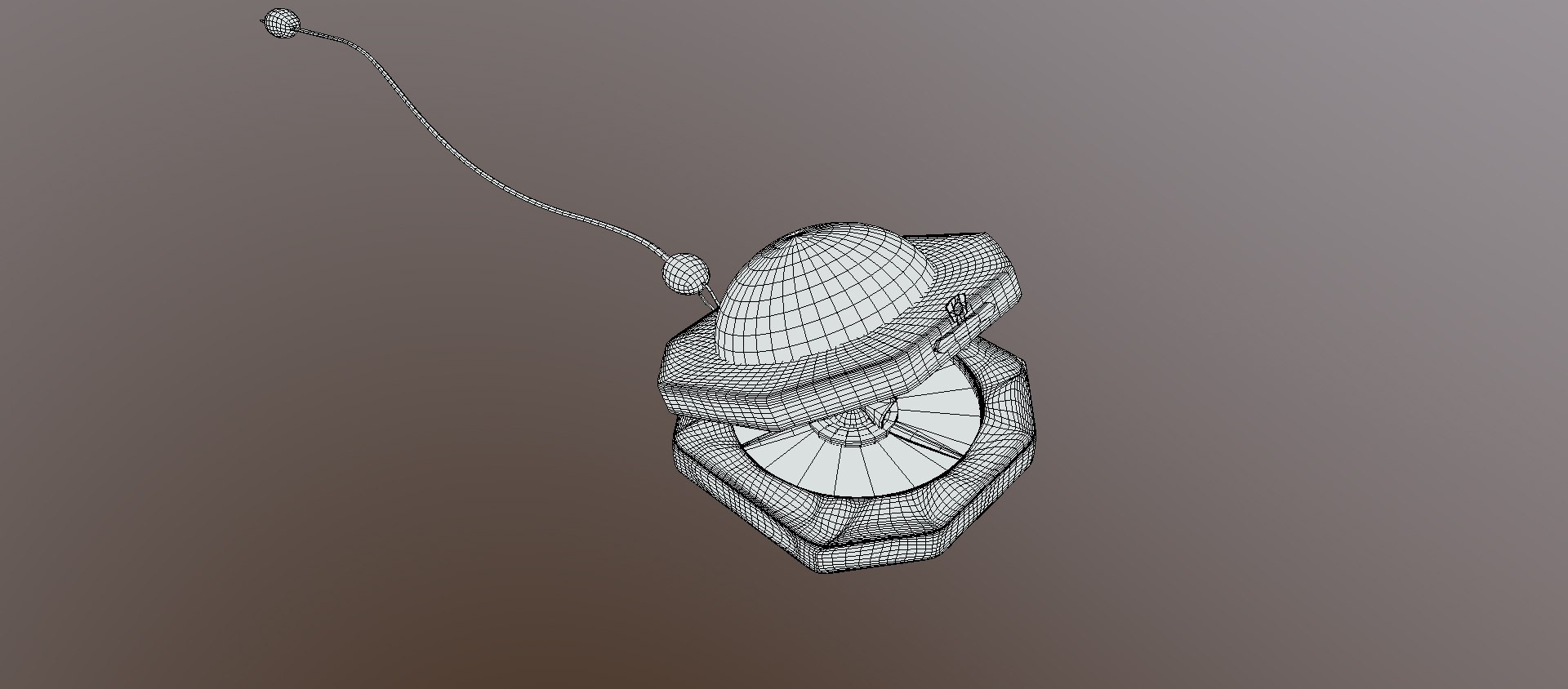
Task: Select the small sphere at the antenna tip
Action: [281, 23]
